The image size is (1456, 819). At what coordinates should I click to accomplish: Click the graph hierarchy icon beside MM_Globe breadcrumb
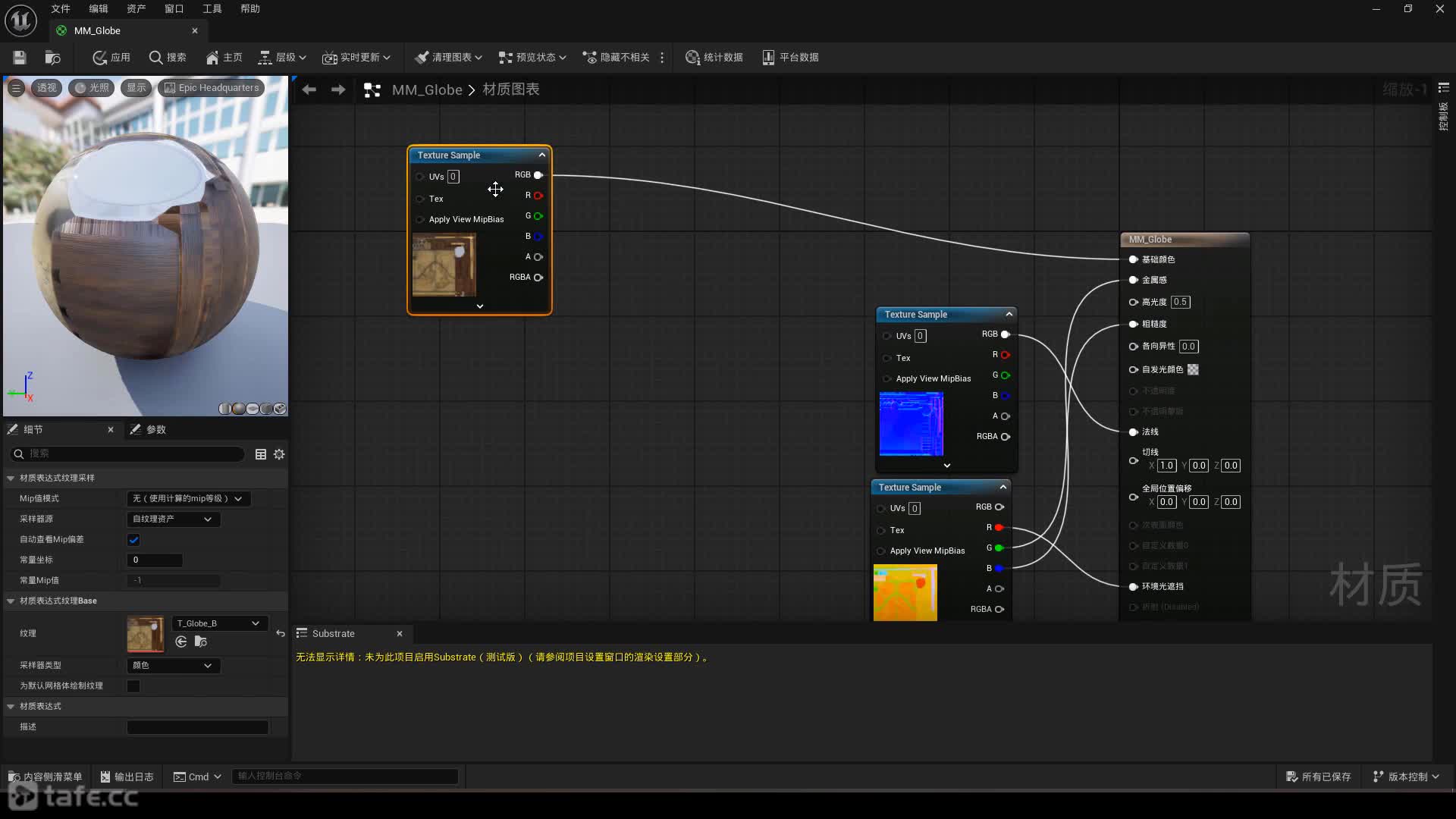click(x=372, y=90)
